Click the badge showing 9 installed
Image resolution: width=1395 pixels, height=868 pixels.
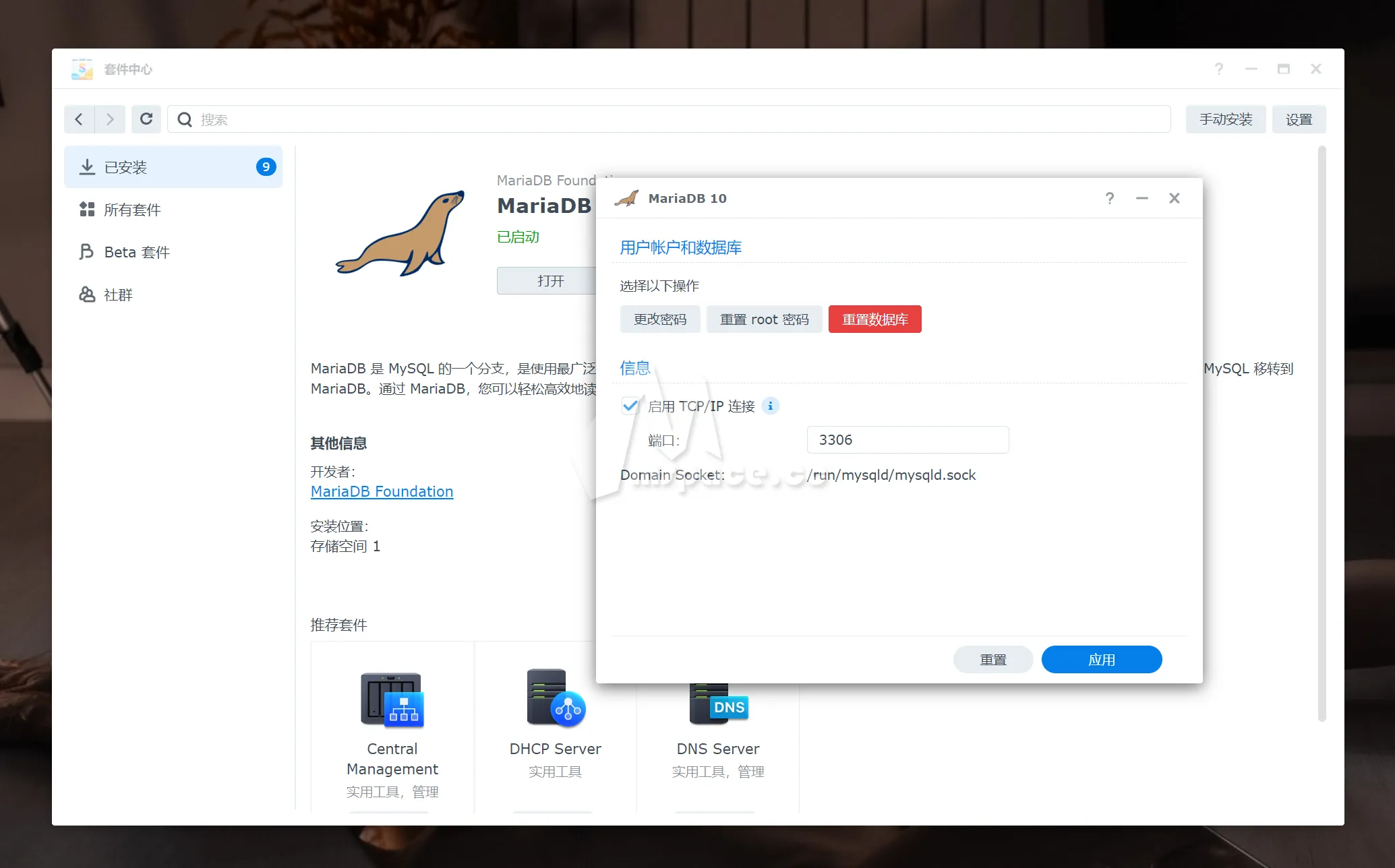pos(266,166)
